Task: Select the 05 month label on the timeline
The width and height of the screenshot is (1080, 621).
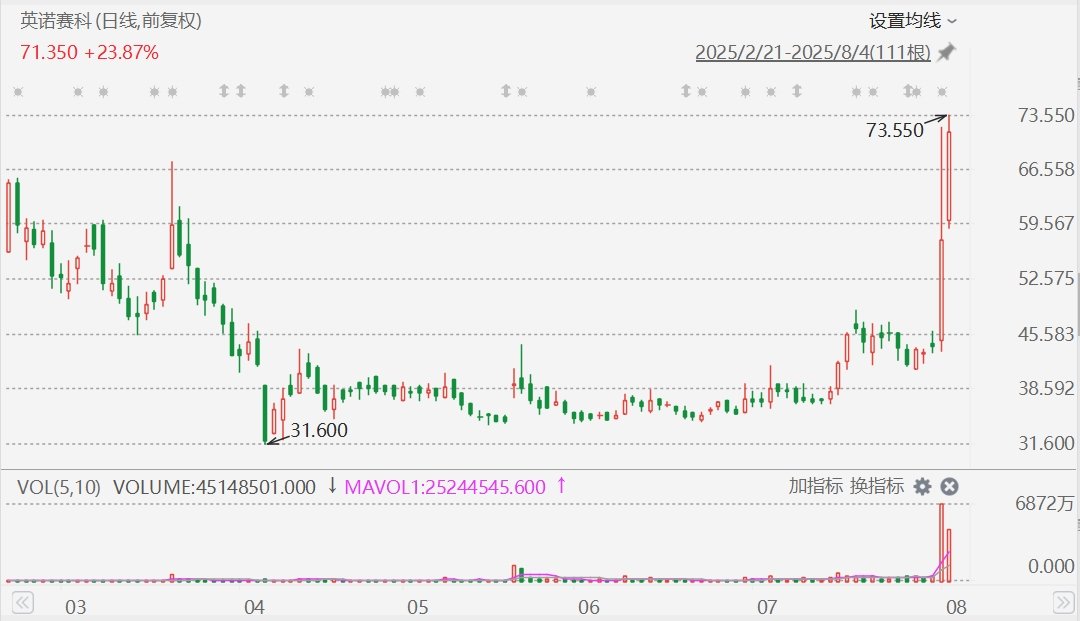Action: tap(417, 607)
